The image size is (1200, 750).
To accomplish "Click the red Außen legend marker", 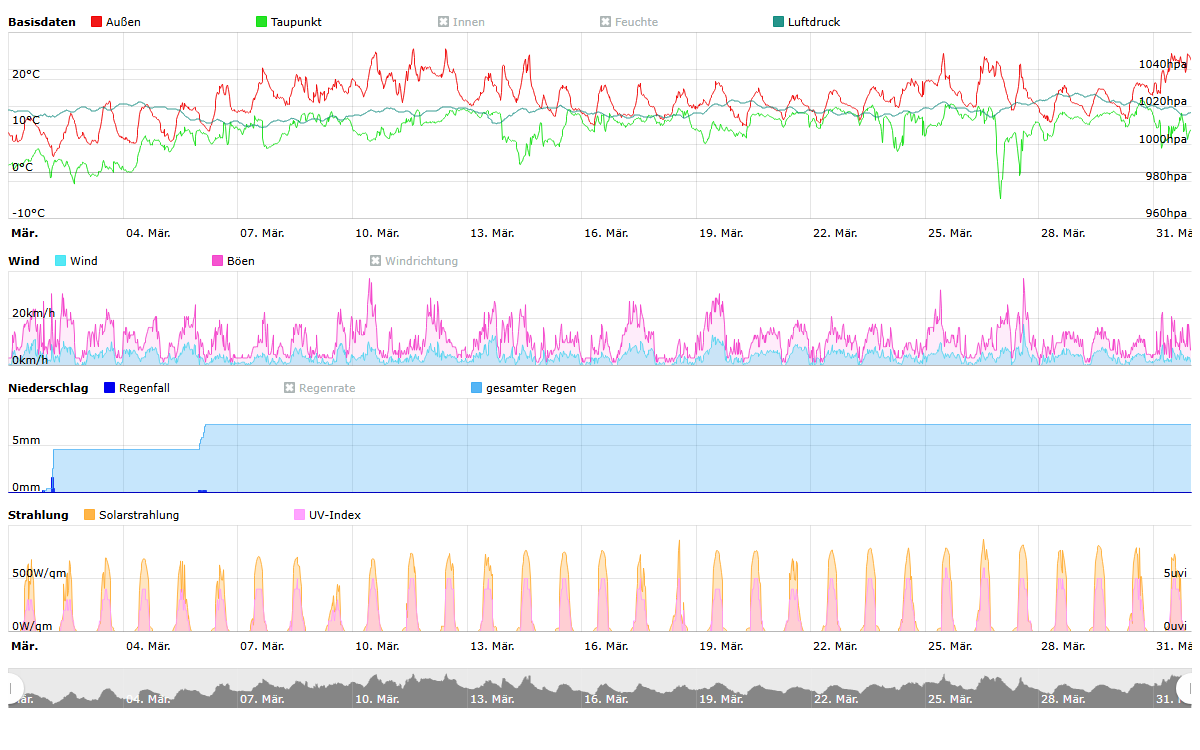I will coord(97,22).
